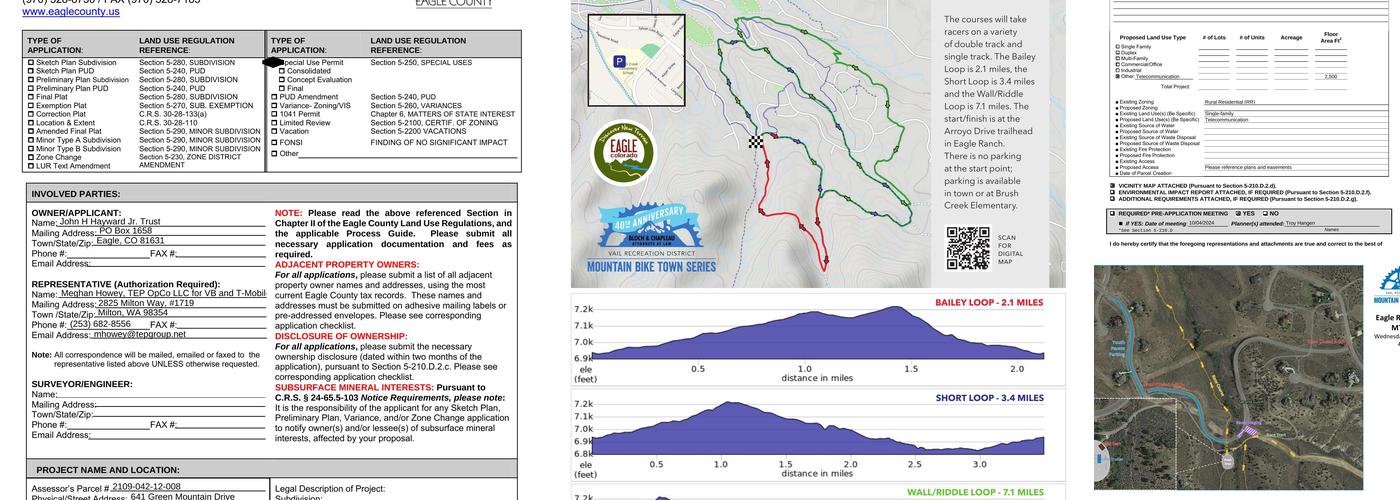Click the Short Loop 3.4 miles elevation chart
This screenshot has height=500, width=1400.
point(806,434)
